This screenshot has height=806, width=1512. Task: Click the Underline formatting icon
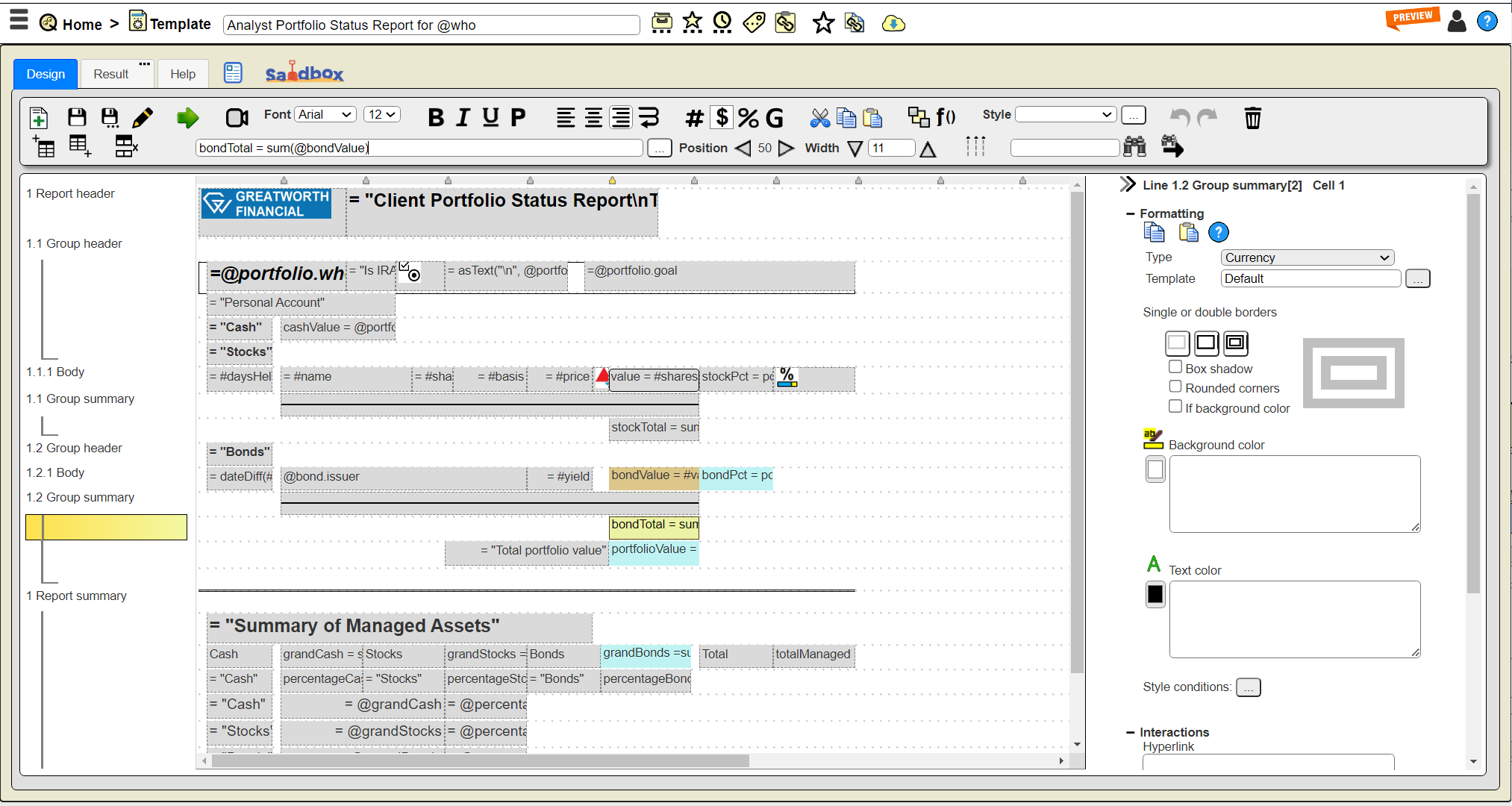coord(490,117)
